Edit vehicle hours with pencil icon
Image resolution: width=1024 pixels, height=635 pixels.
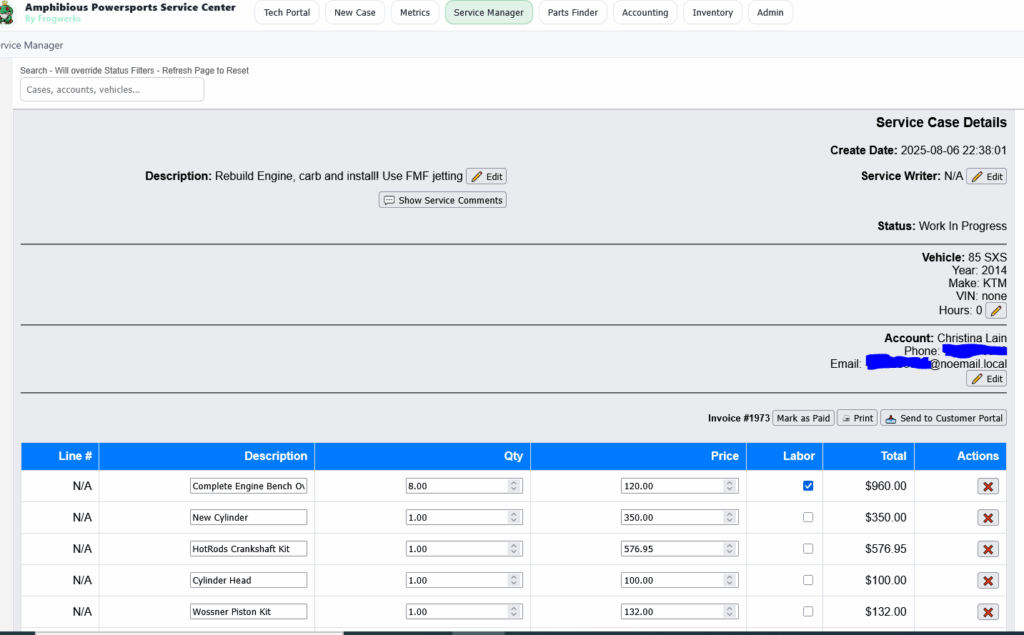click(995, 311)
